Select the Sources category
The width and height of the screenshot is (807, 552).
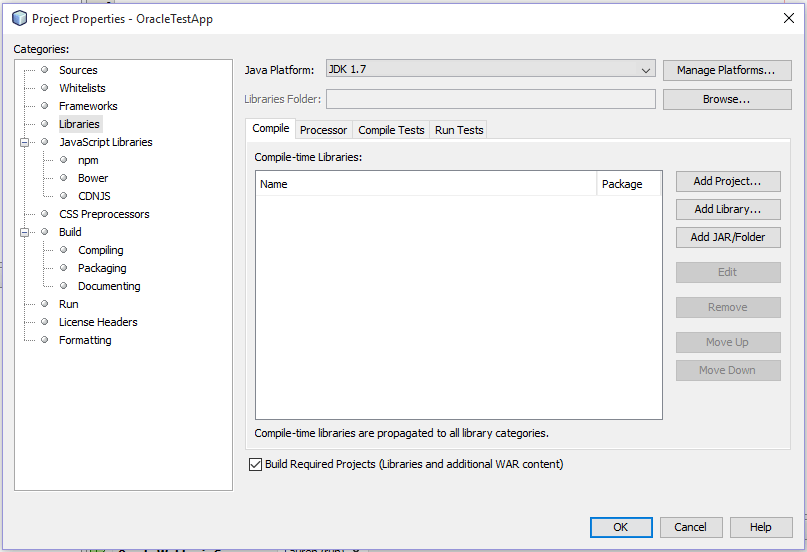(x=78, y=70)
